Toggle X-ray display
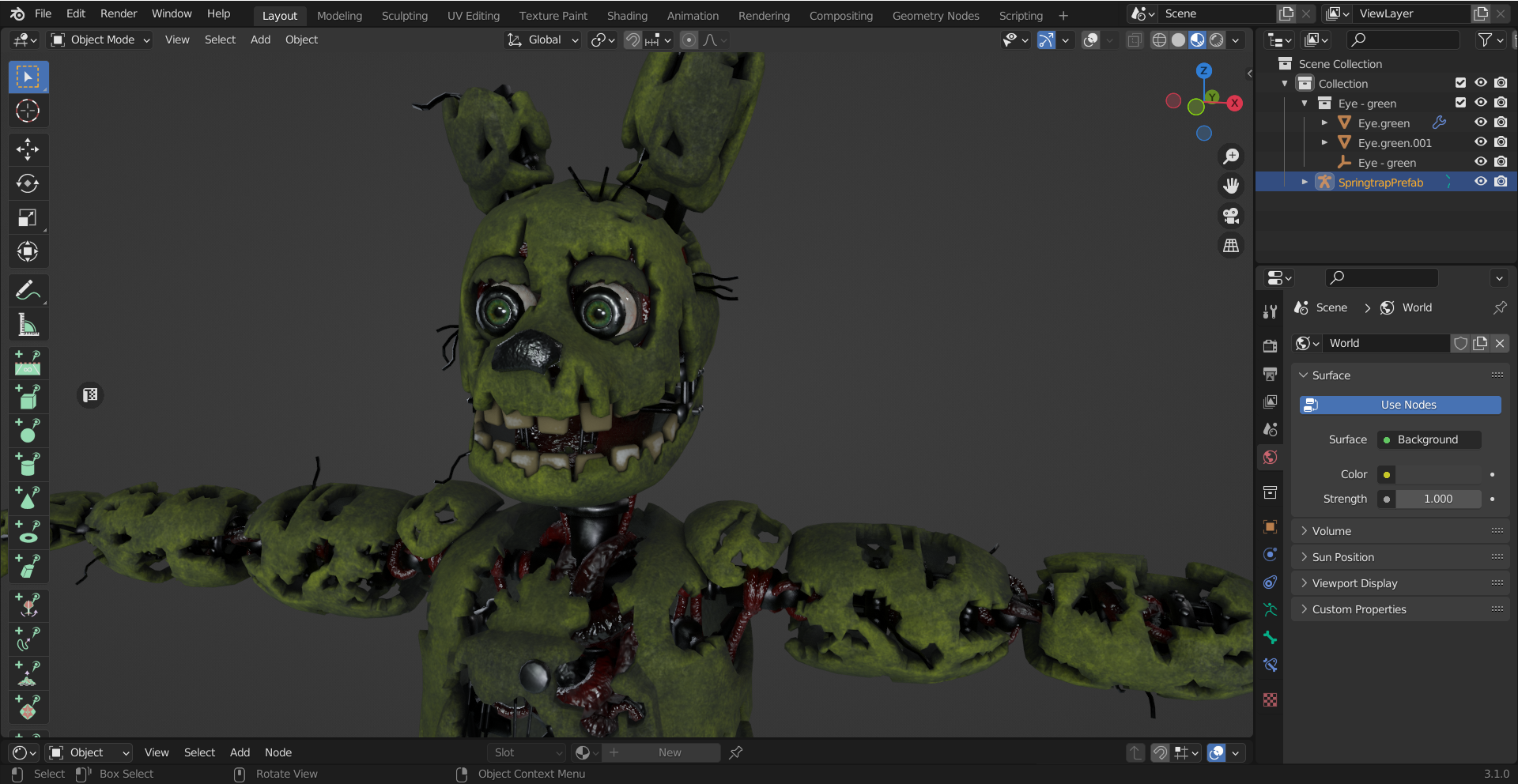 coord(1135,40)
